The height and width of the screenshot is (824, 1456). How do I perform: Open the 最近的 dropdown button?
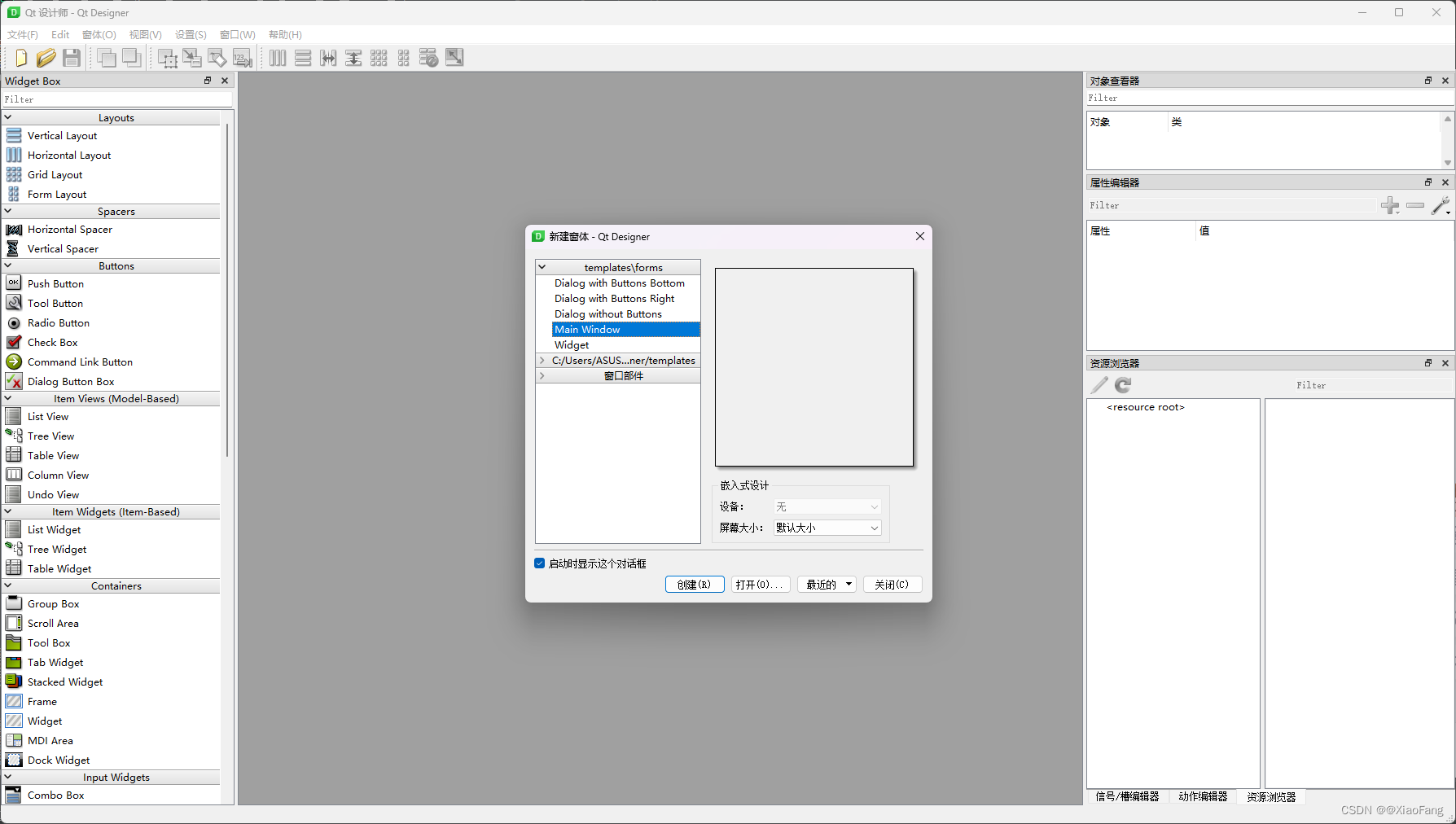pyautogui.click(x=827, y=585)
